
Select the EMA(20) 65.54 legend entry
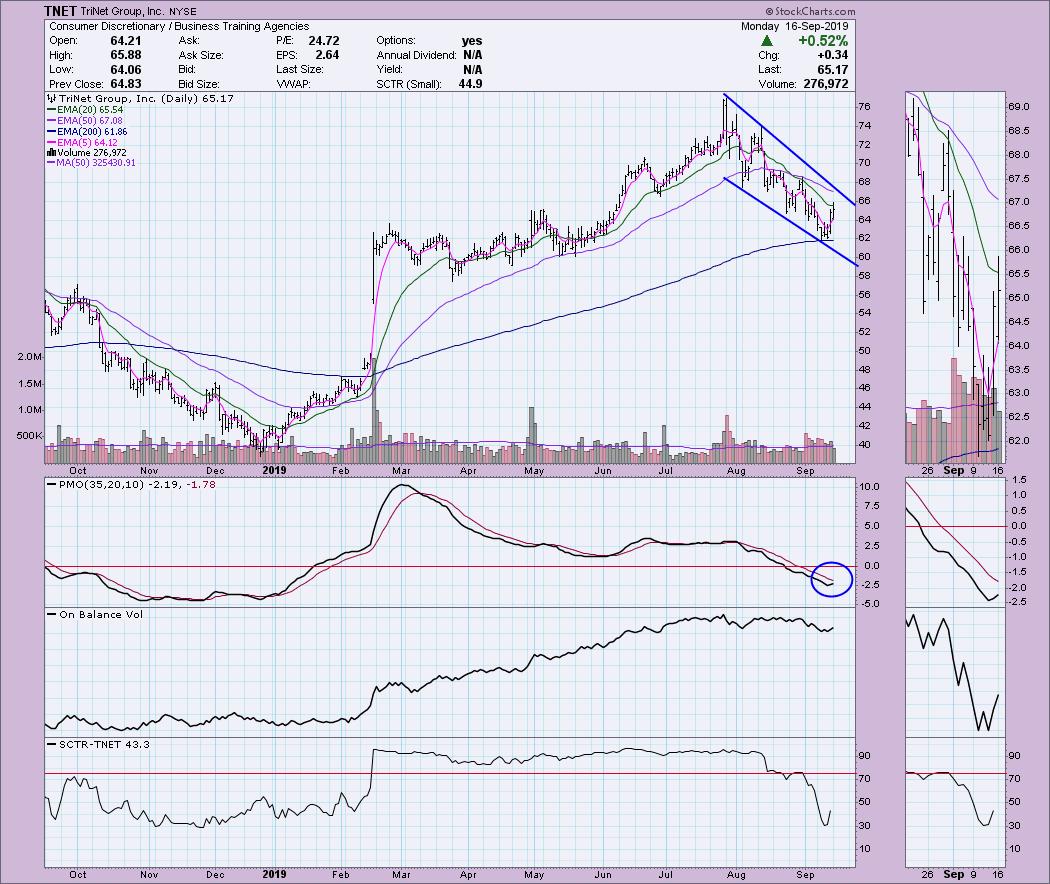tap(85, 109)
